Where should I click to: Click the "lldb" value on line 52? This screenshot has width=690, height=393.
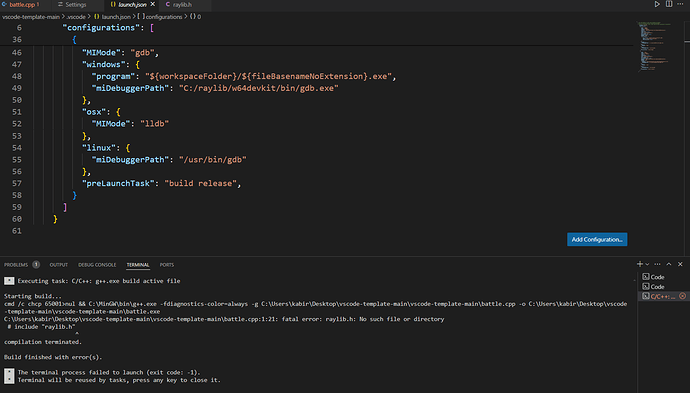[x=154, y=124]
